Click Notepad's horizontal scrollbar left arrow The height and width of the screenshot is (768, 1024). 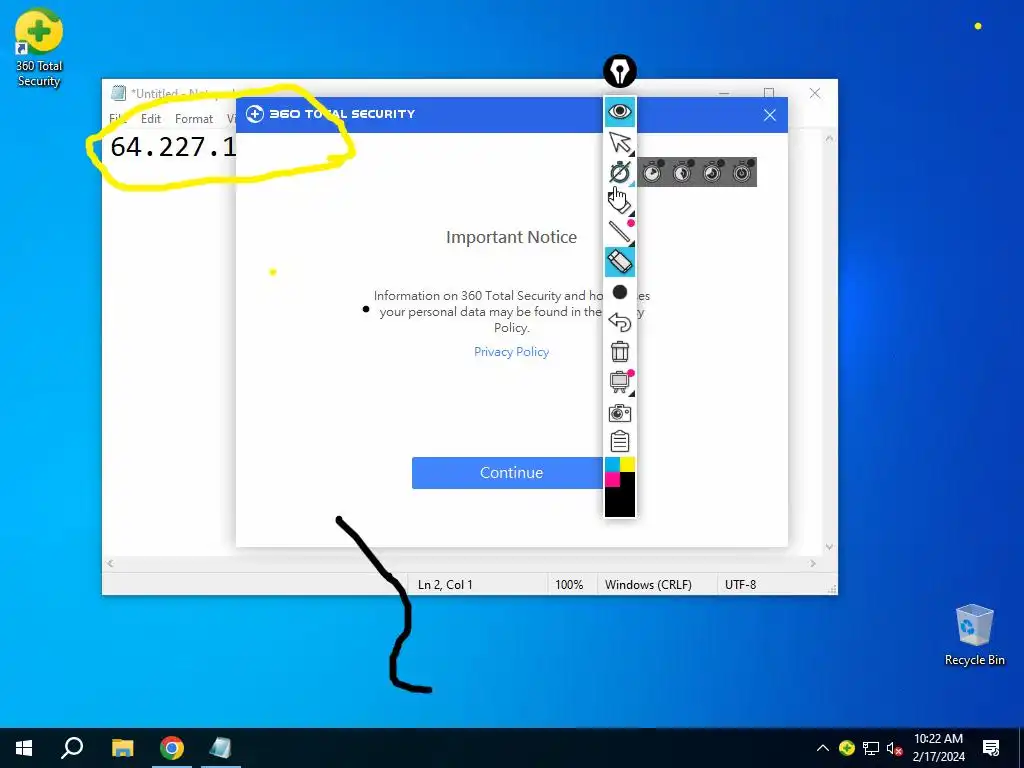[x=110, y=563]
